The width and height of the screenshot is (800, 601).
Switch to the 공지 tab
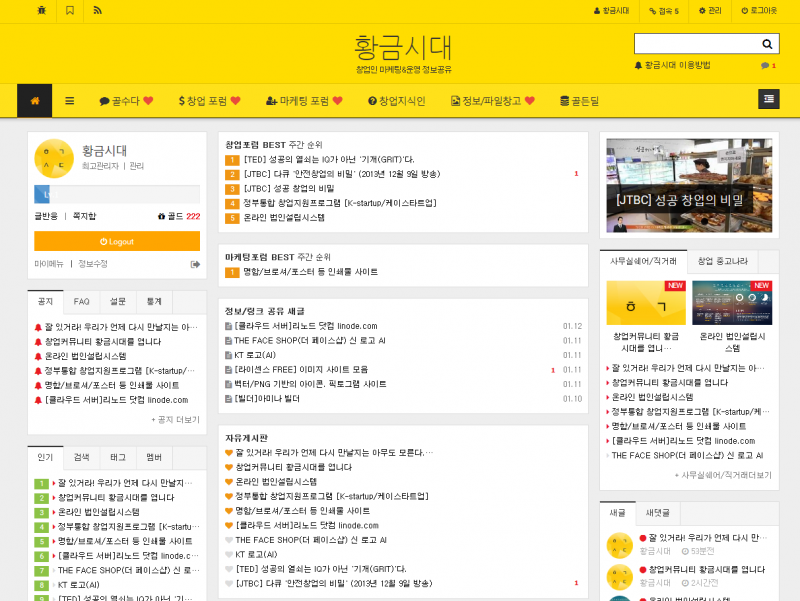[x=45, y=302]
